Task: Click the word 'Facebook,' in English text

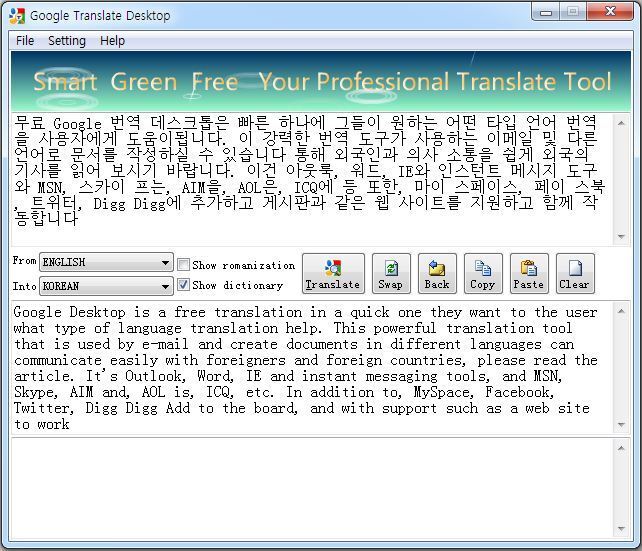Action: (x=520, y=392)
